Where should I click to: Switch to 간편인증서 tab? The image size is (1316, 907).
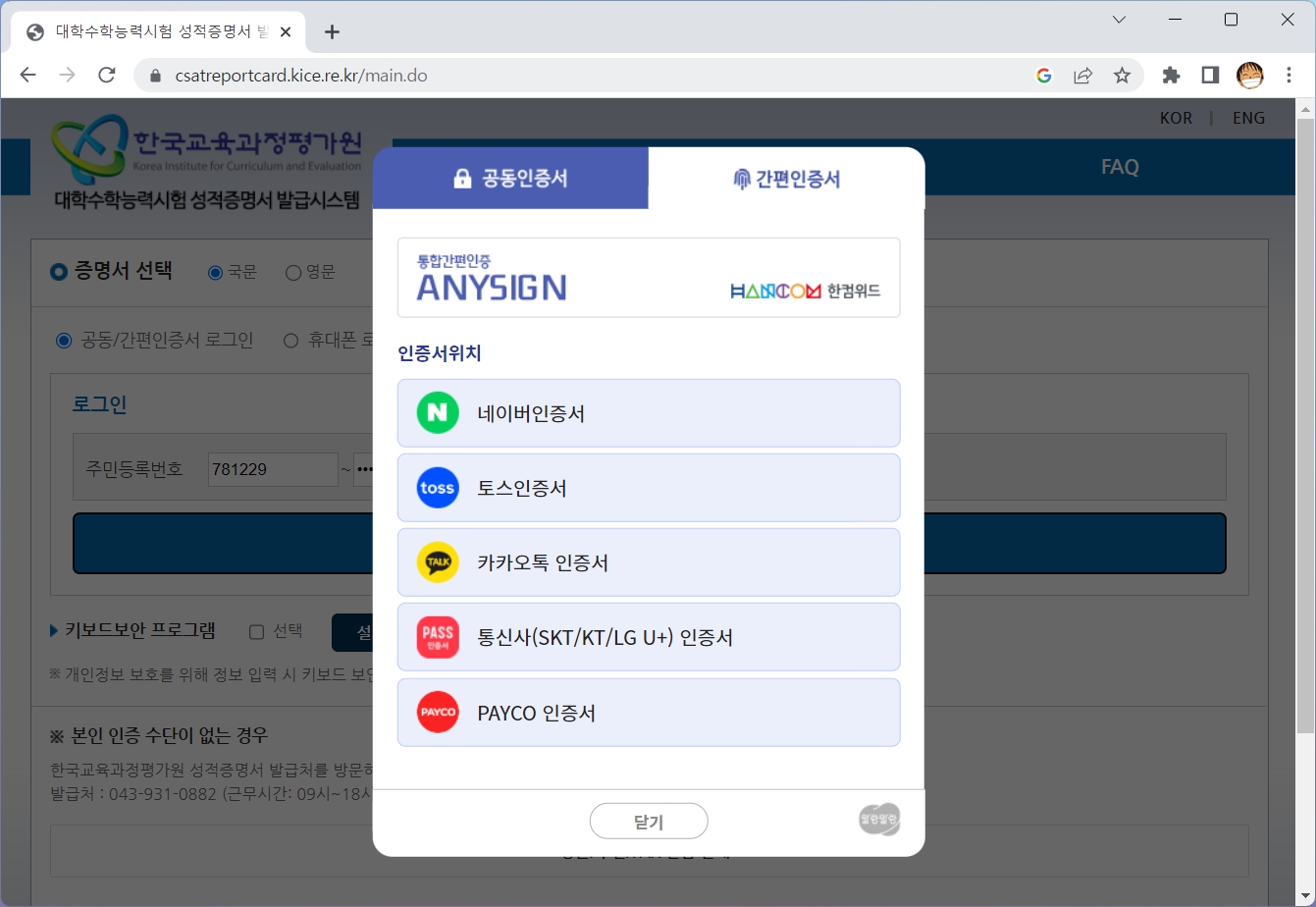pyautogui.click(x=787, y=179)
